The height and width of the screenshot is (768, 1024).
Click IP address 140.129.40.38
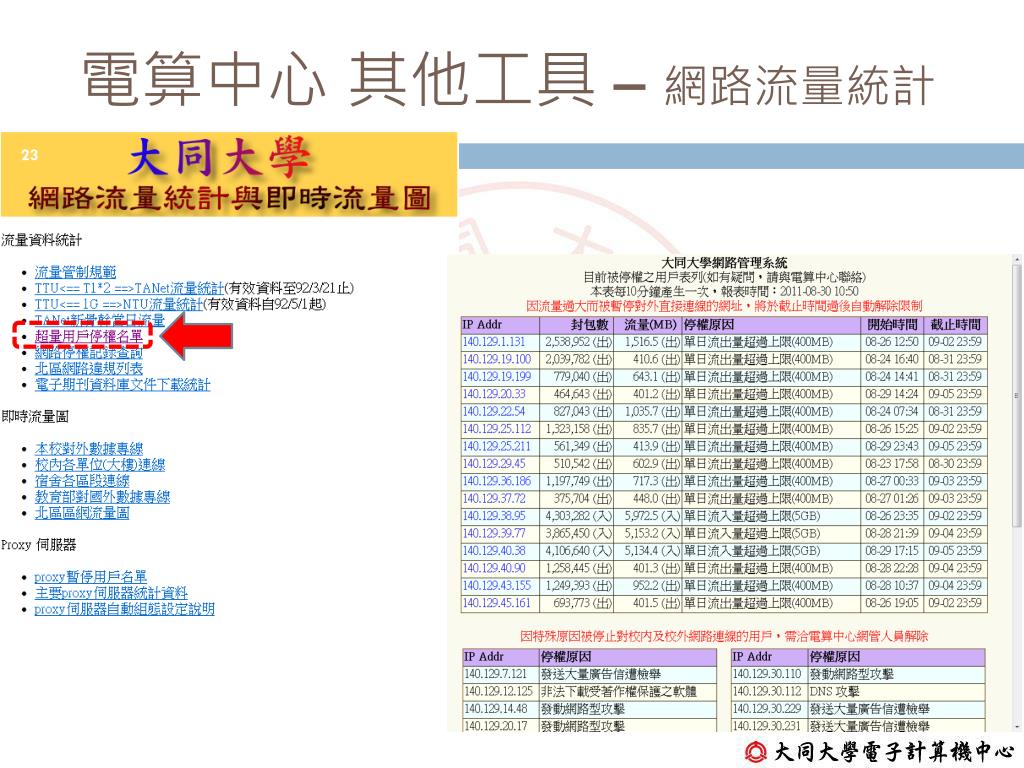click(493, 551)
